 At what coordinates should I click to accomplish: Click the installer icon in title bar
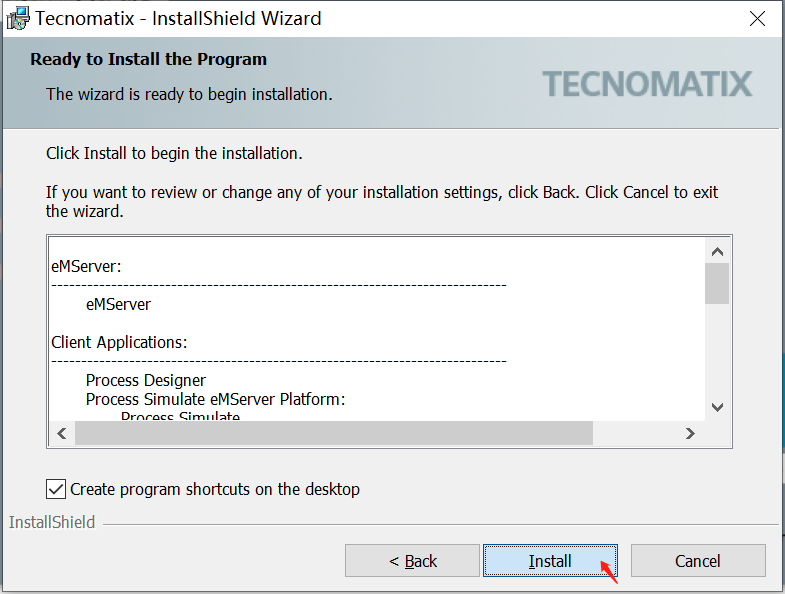click(x=18, y=19)
